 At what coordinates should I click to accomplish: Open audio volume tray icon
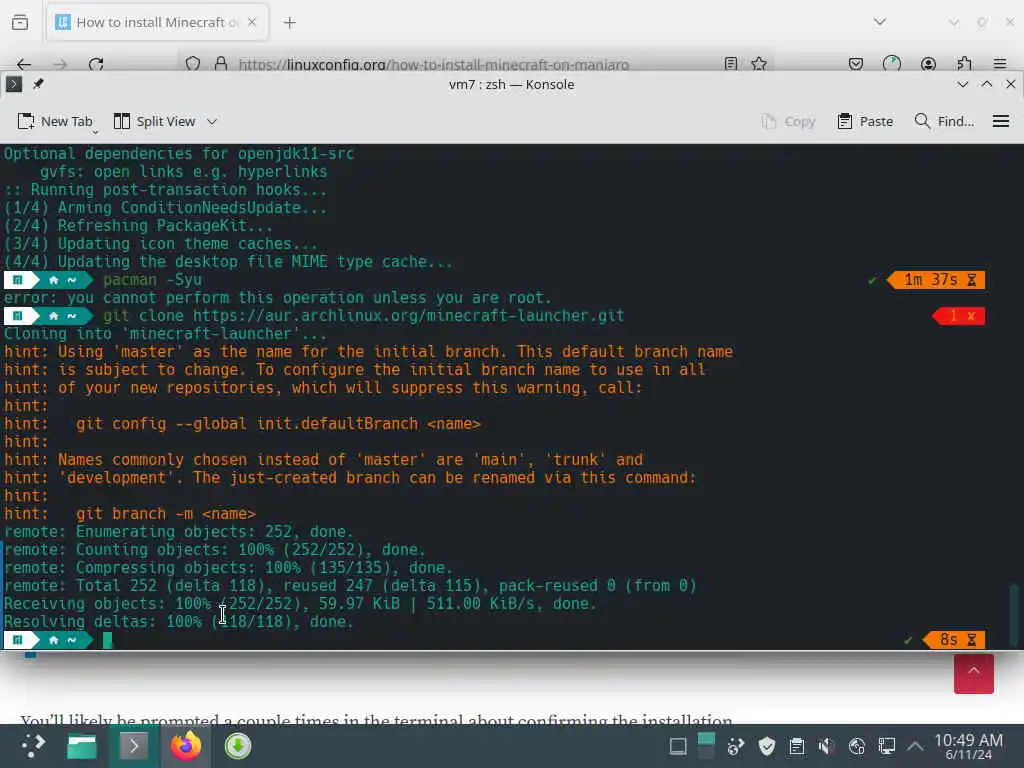pyautogui.click(x=826, y=746)
